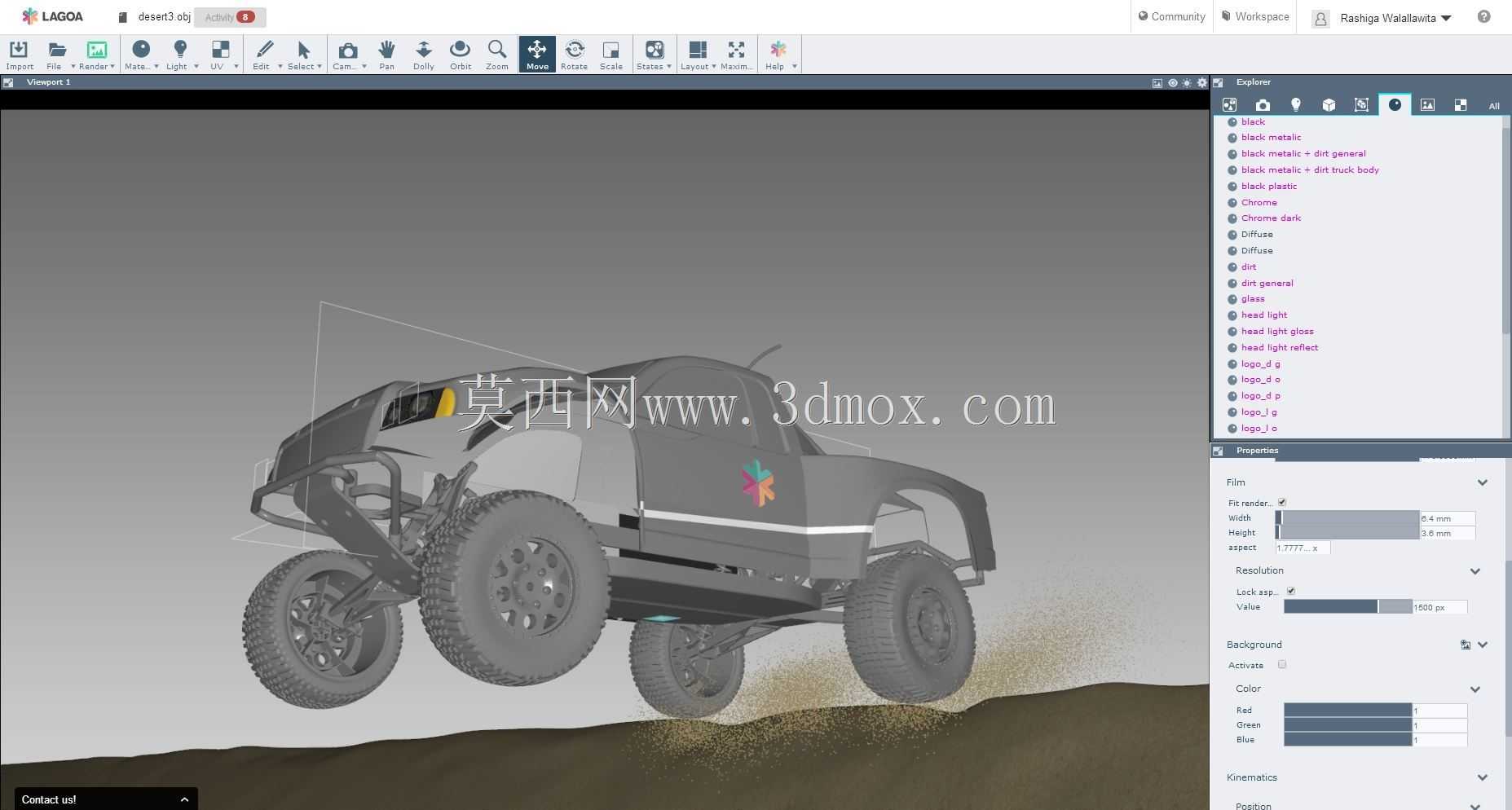The width and height of the screenshot is (1512, 810).
Task: Click the viewport image icon
Action: pyautogui.click(x=1157, y=83)
